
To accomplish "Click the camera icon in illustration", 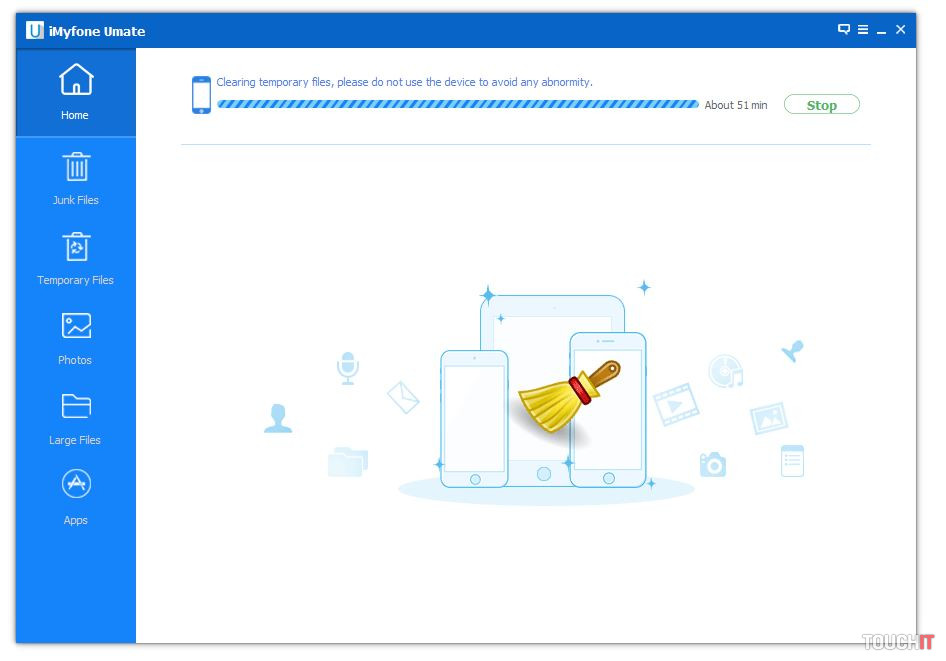I will pos(713,464).
